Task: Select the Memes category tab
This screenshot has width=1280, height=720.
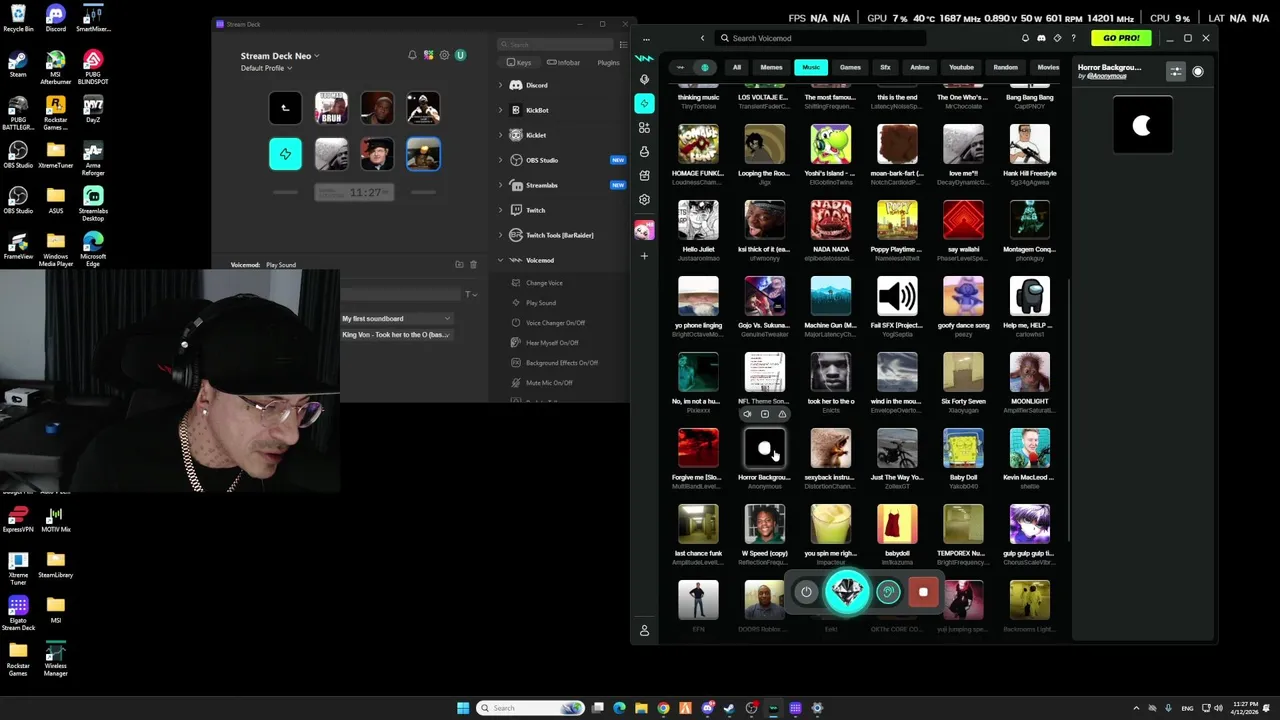Action: point(771,68)
